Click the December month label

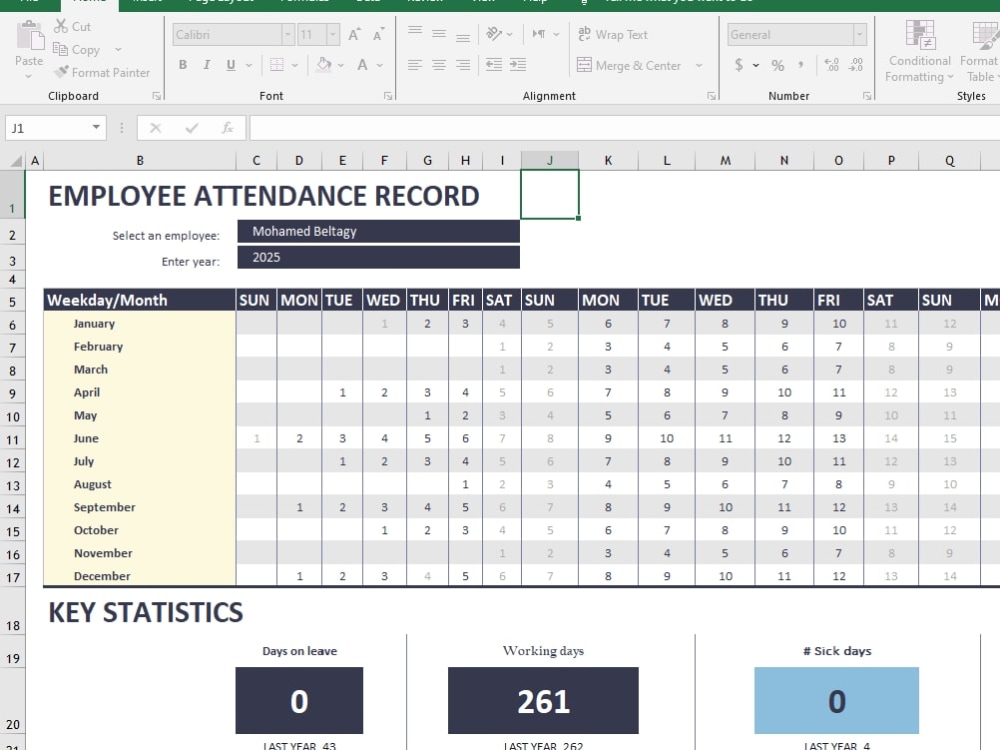click(x=101, y=576)
